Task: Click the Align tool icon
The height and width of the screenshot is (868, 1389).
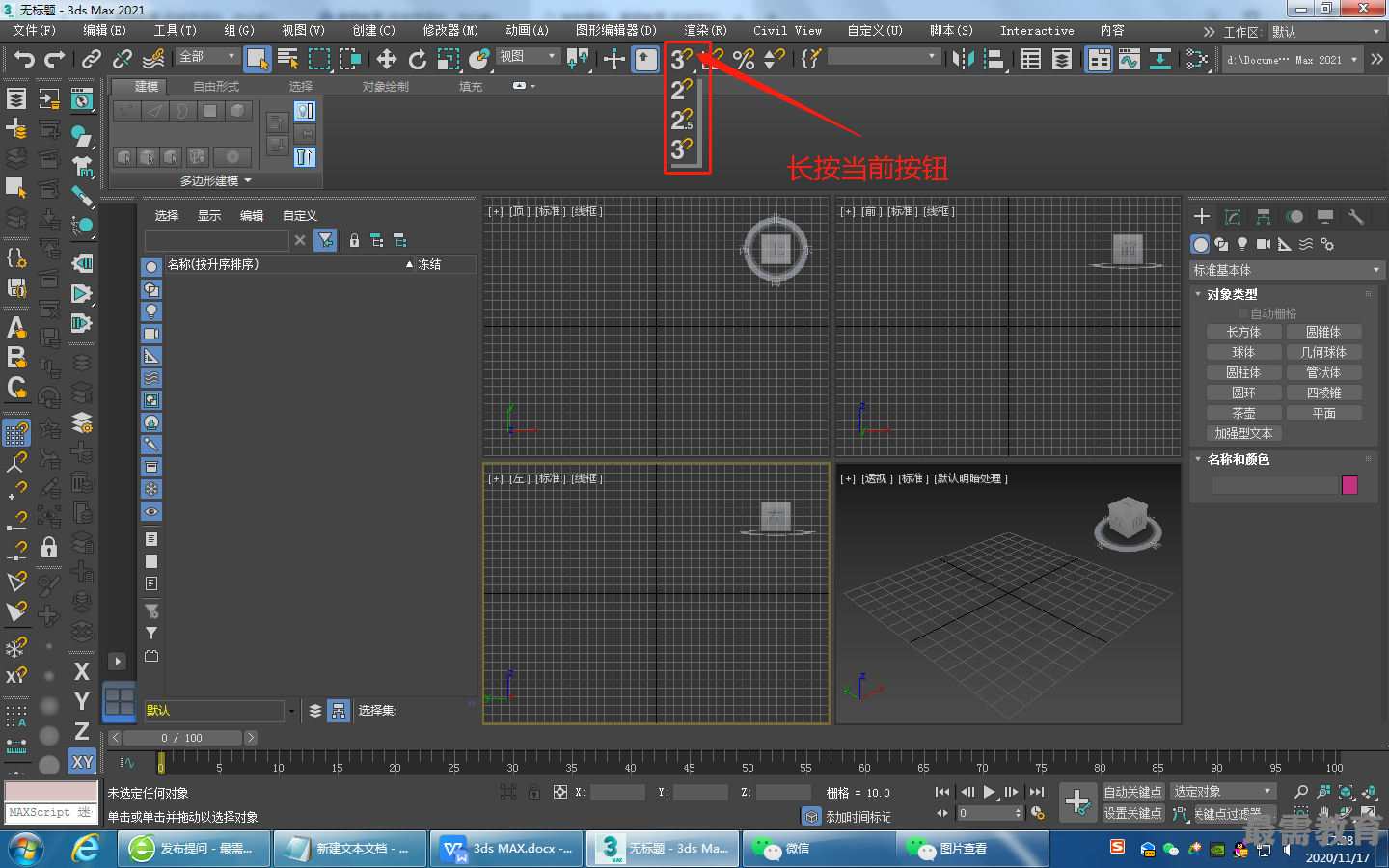Action: 994,59
